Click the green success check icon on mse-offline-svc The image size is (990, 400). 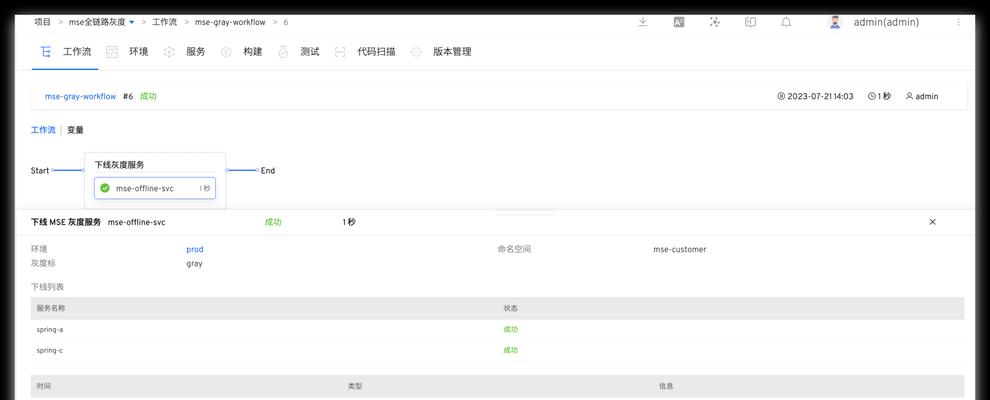tap(105, 188)
